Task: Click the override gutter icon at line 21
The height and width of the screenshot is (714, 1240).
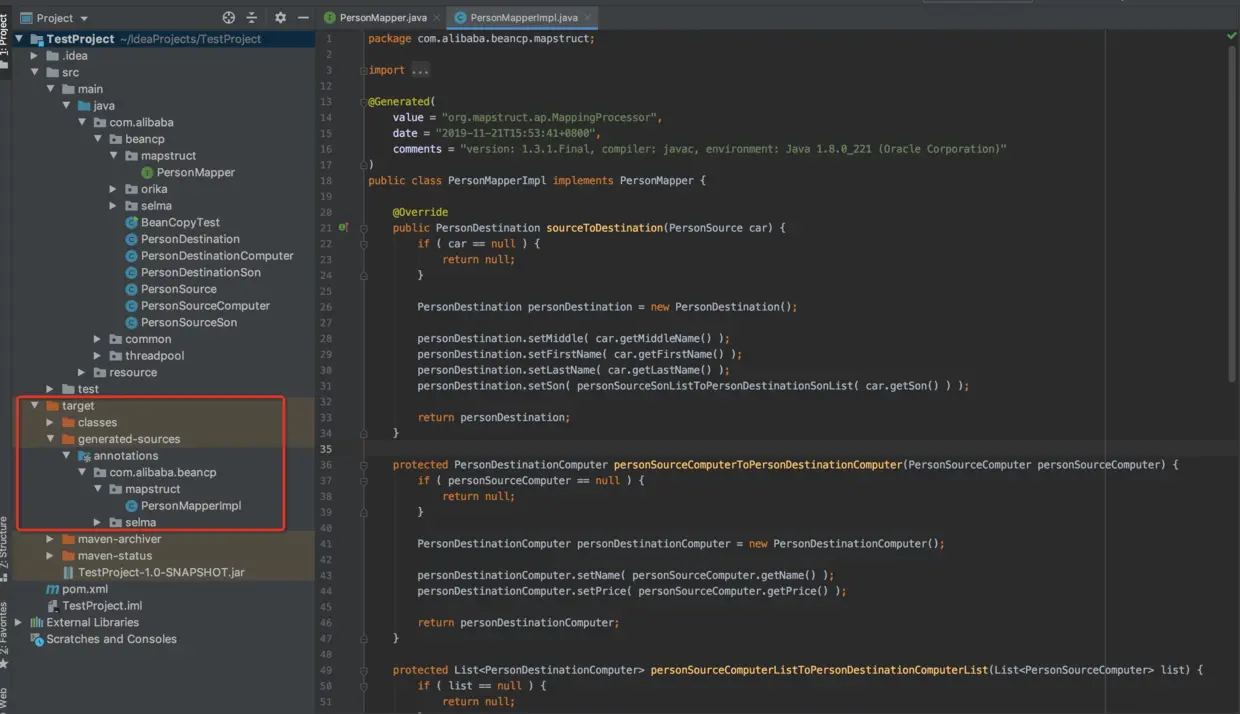Action: coord(342,228)
